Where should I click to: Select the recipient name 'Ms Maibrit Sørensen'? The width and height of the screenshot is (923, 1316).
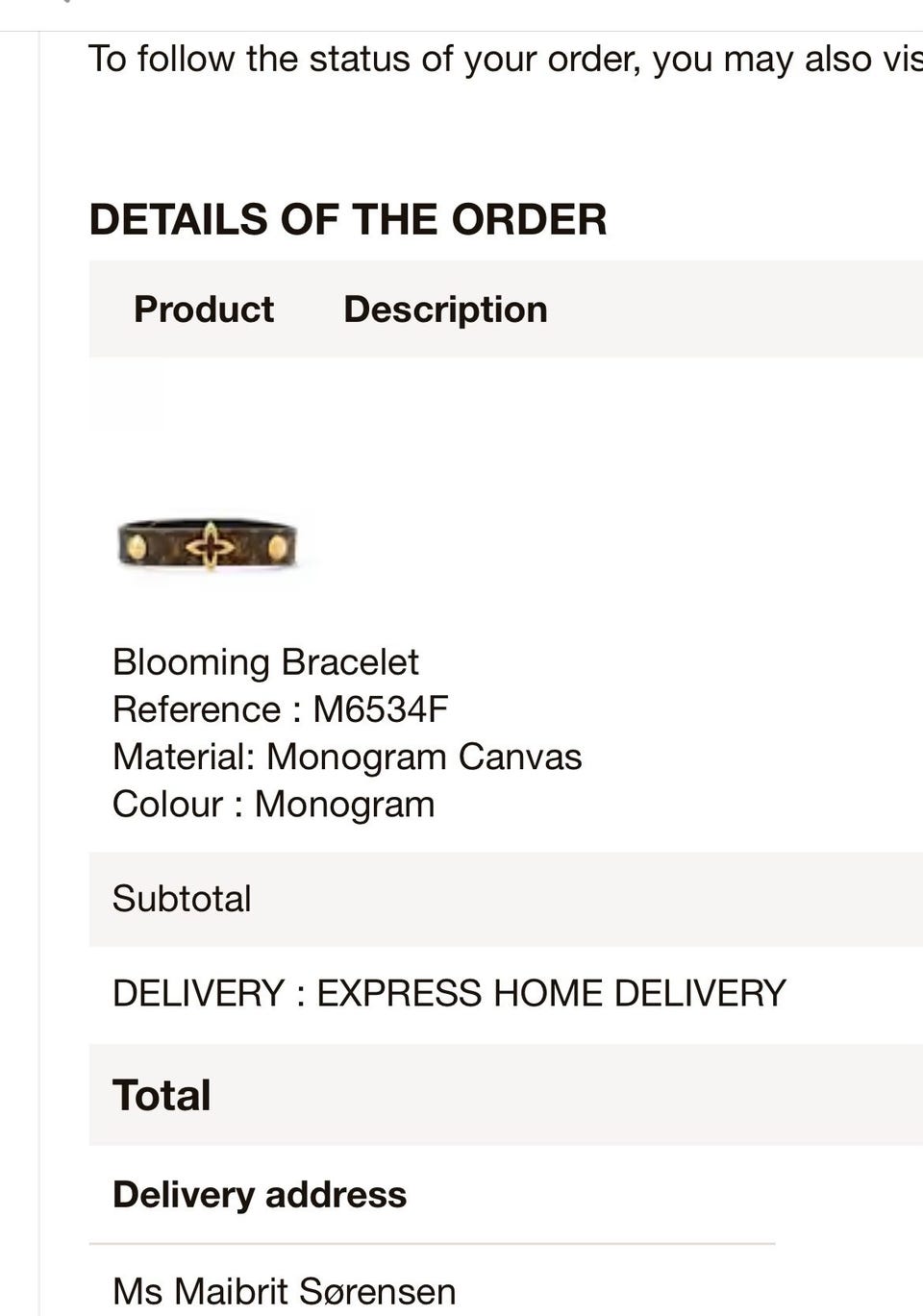pos(284,1291)
